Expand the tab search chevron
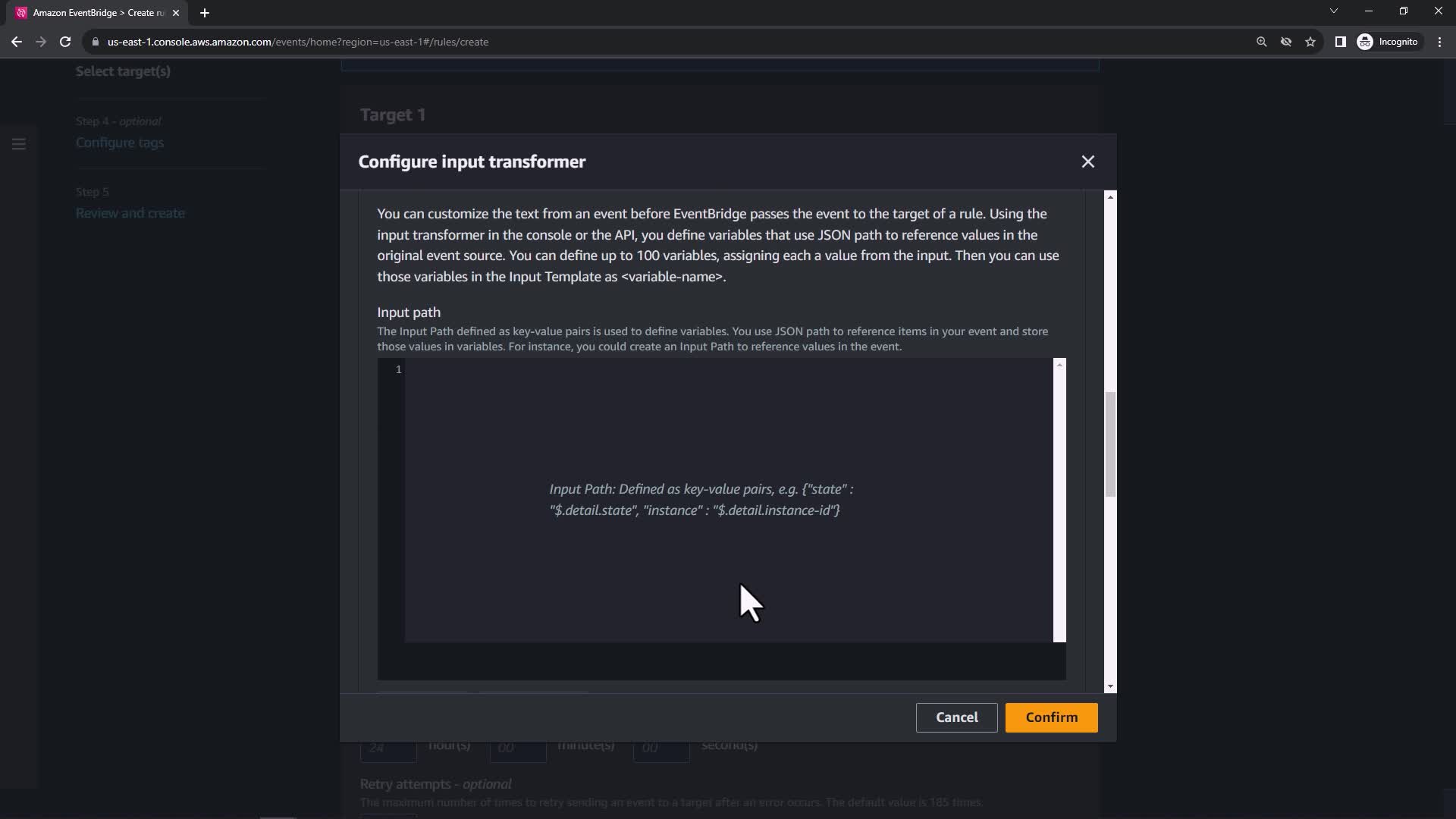1456x819 pixels. tap(1333, 11)
